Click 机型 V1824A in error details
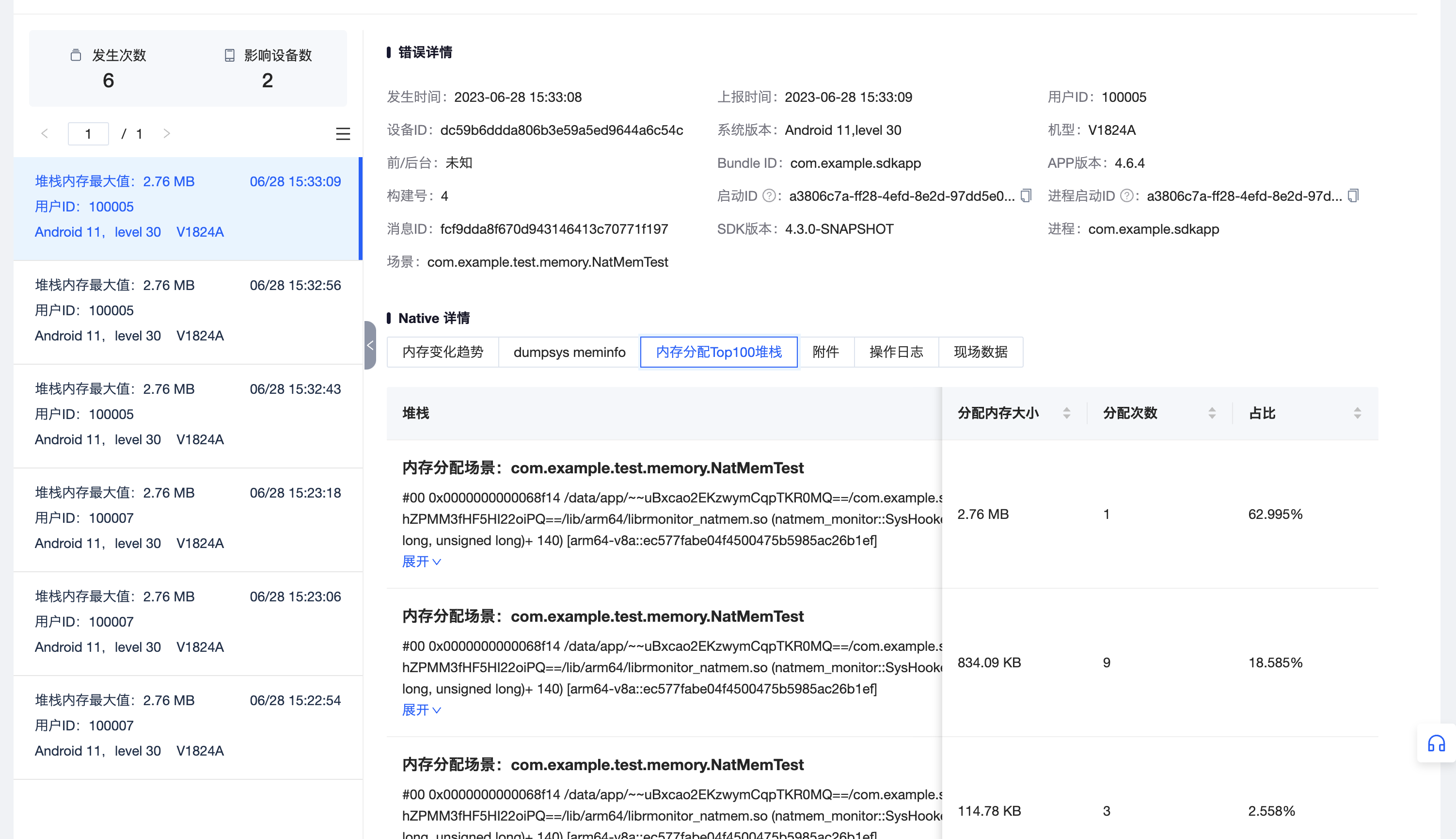 click(1112, 130)
